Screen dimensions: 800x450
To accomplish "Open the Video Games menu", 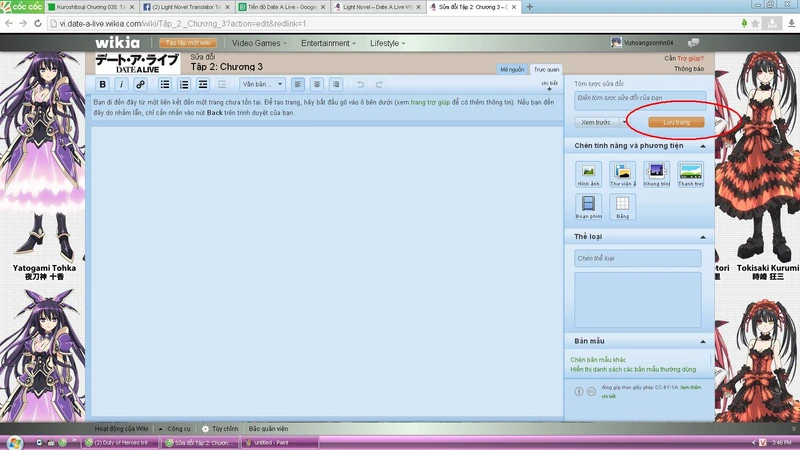I will tap(258, 43).
